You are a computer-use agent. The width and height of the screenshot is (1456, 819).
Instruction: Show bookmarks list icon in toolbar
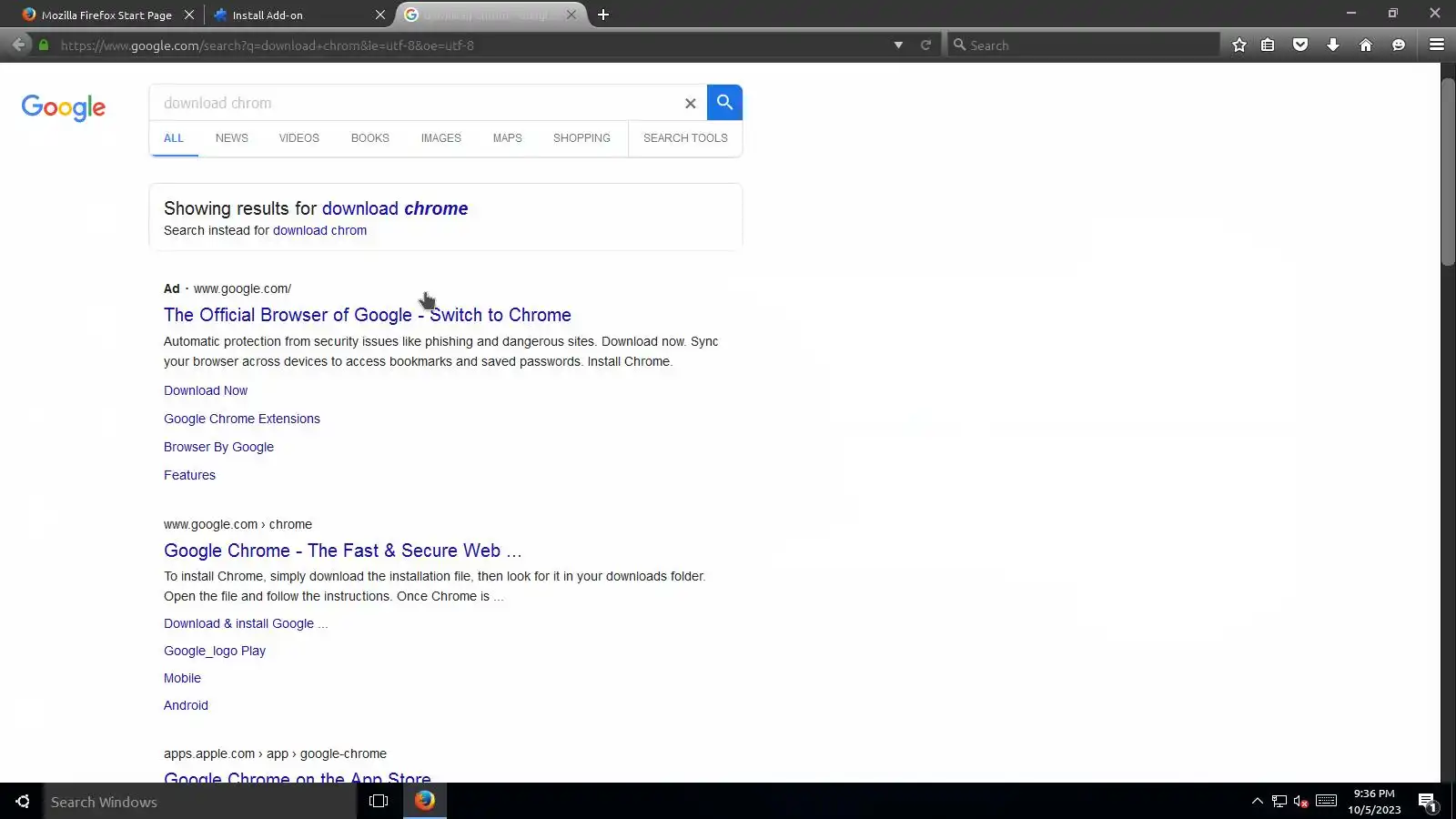(1268, 45)
